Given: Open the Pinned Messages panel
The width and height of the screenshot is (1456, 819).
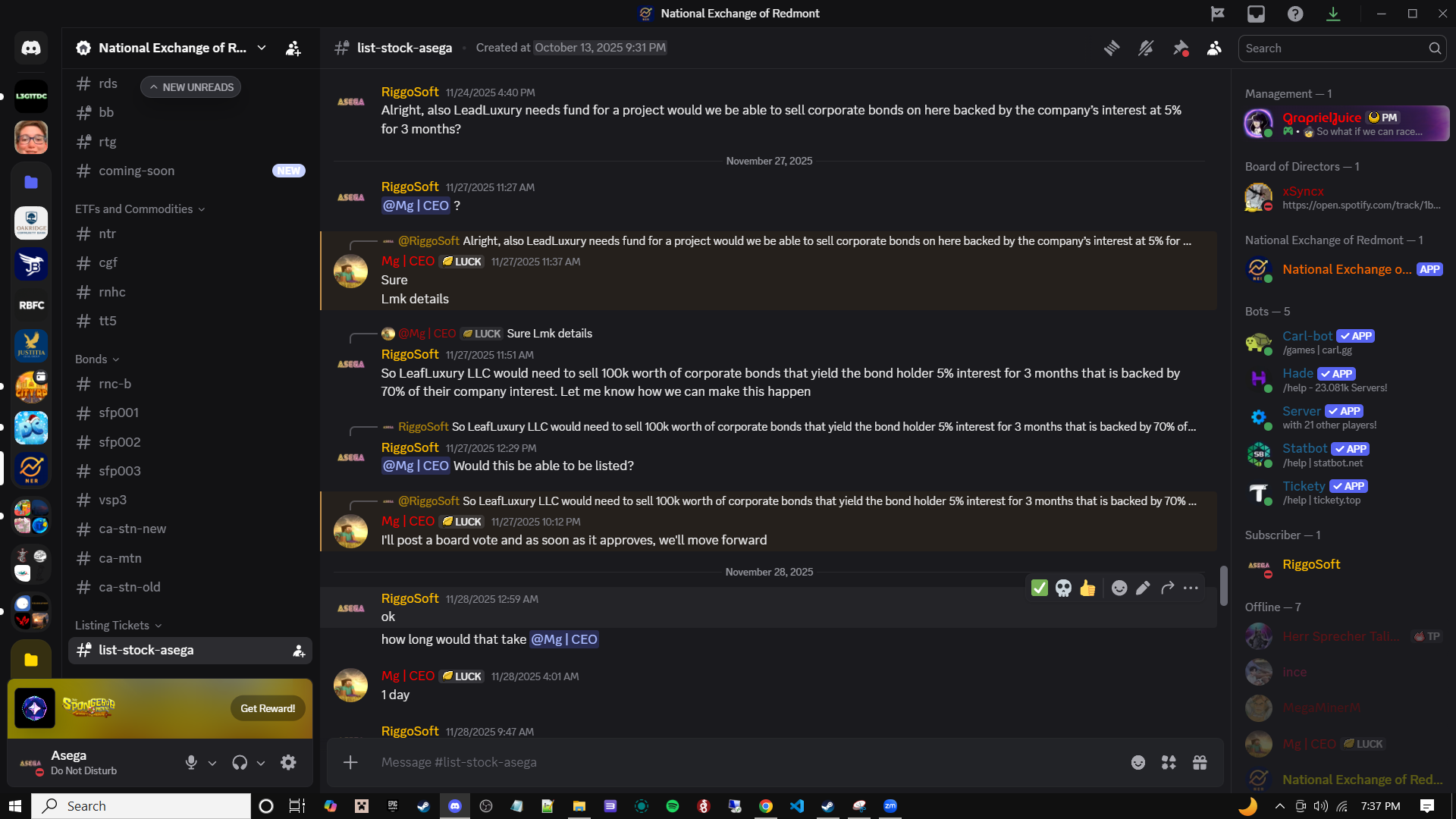Looking at the screenshot, I should click(1180, 47).
